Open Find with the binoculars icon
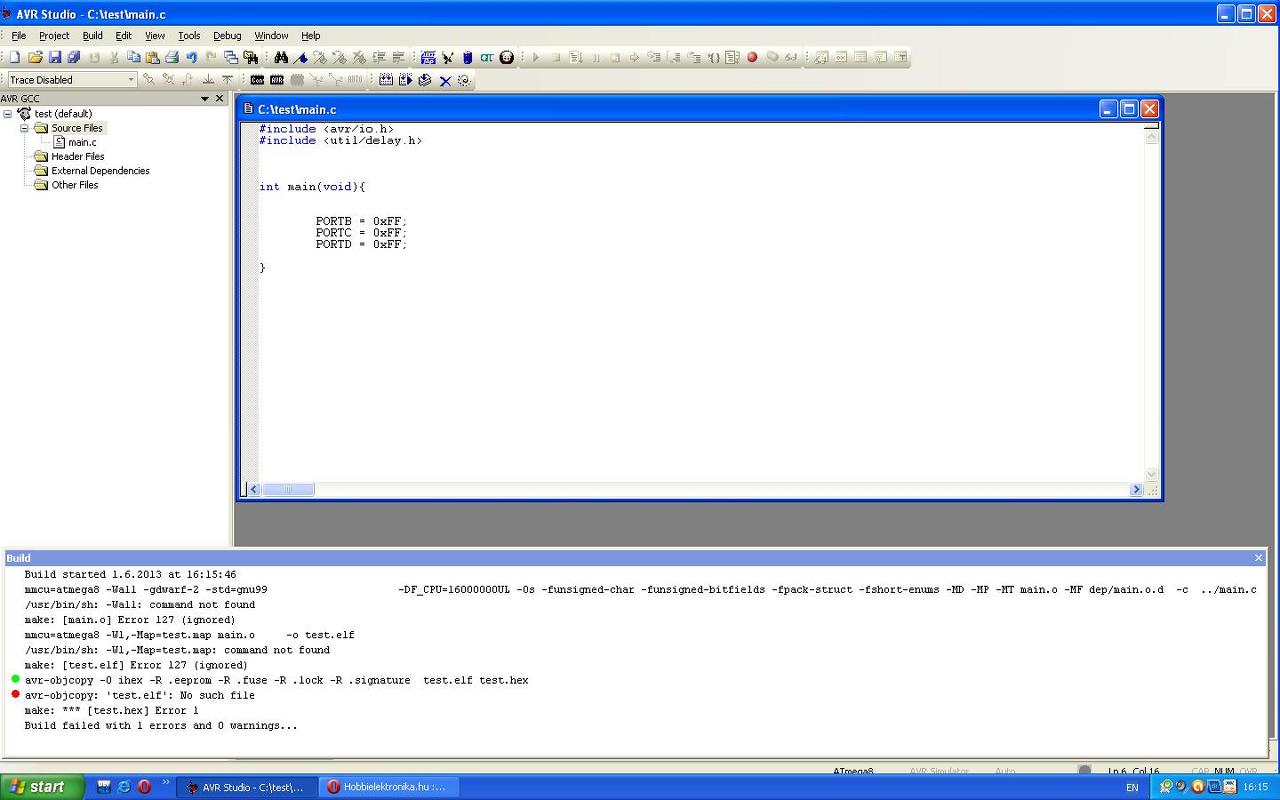Image resolution: width=1280 pixels, height=800 pixels. point(281,57)
